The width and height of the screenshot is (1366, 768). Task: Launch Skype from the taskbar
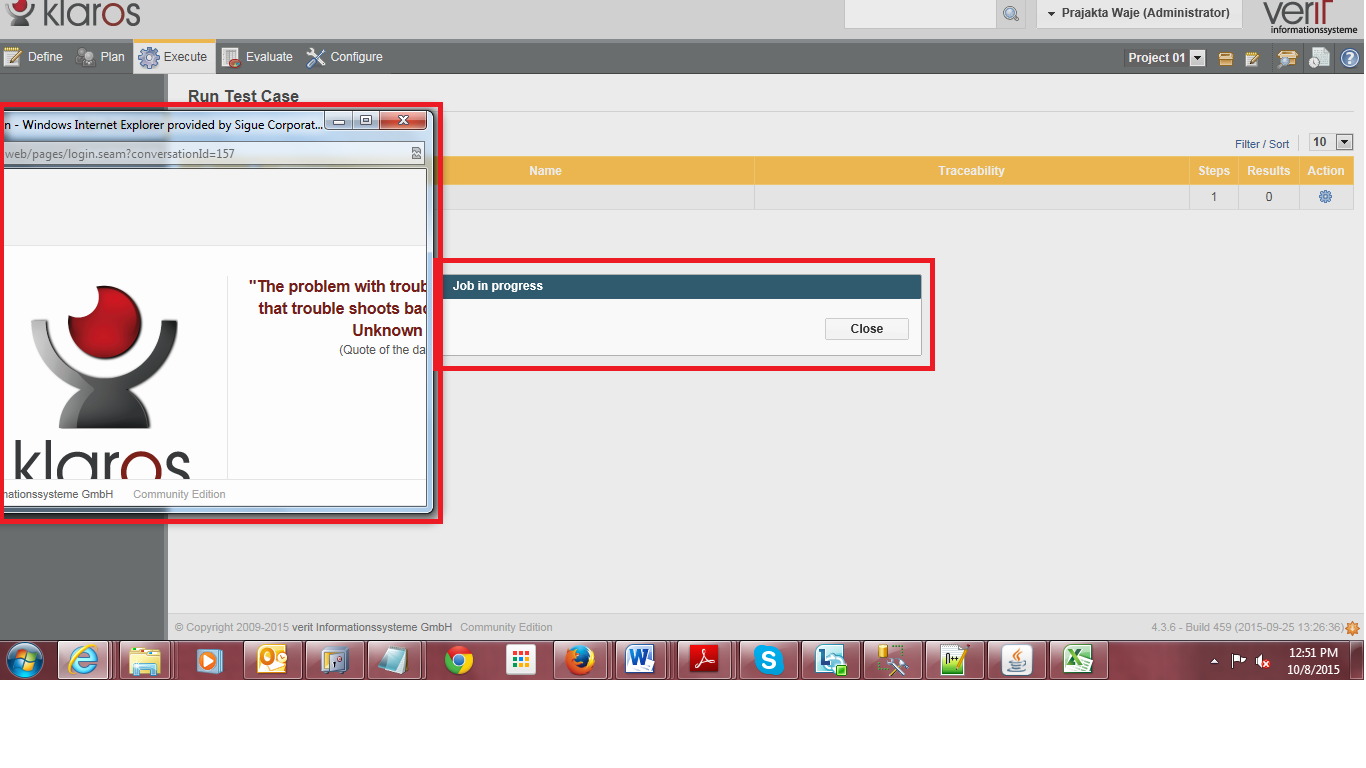click(768, 661)
